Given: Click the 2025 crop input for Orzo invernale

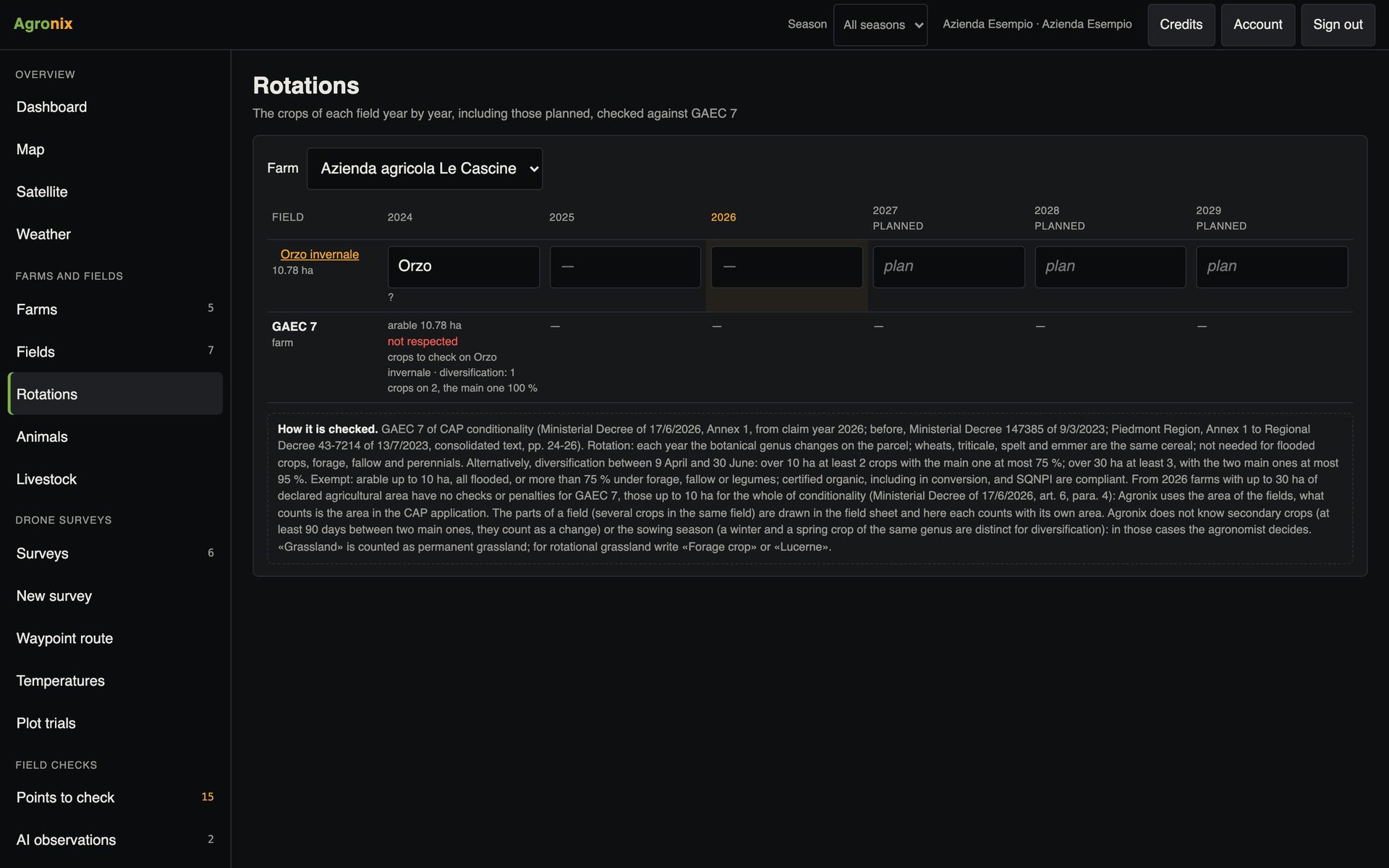Looking at the screenshot, I should coord(625,267).
